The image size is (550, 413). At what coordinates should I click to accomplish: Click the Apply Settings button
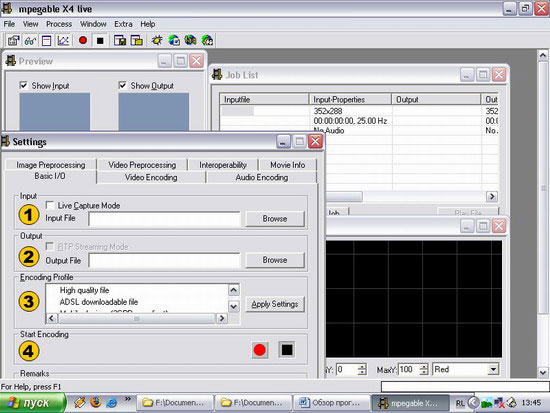pyautogui.click(x=275, y=304)
